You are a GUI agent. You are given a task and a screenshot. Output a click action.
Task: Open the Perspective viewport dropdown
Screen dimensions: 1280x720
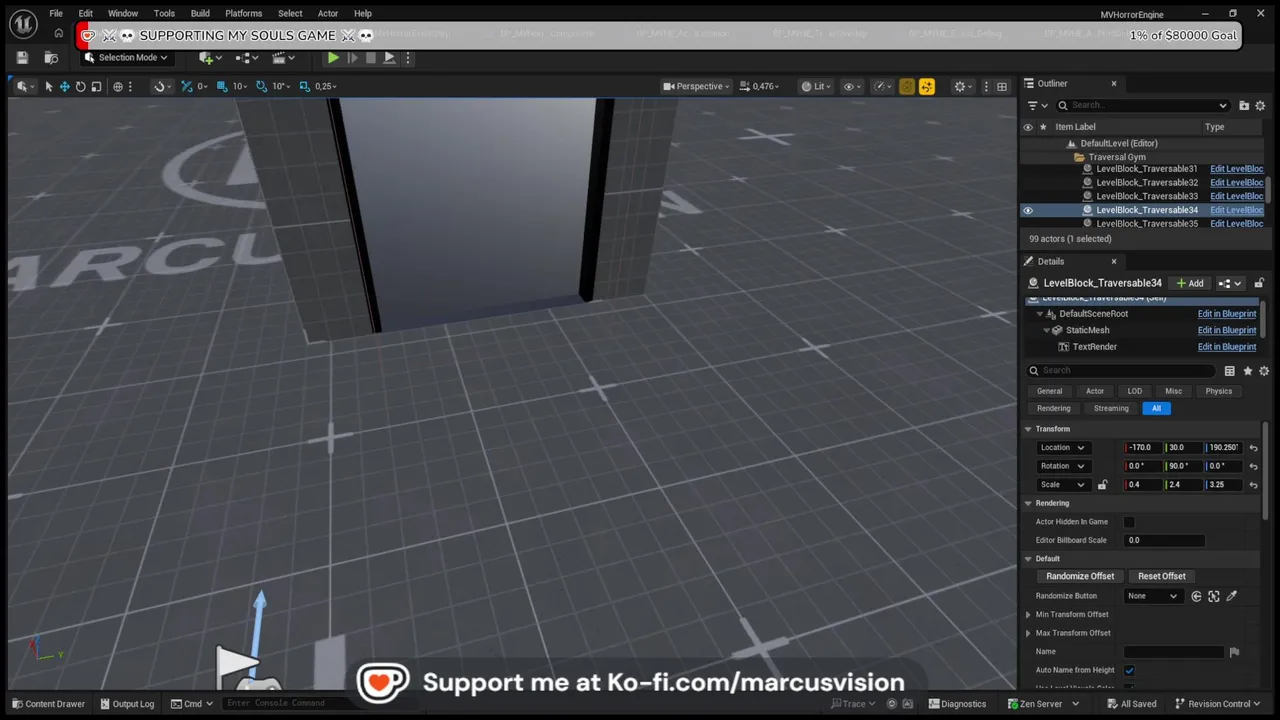click(697, 86)
